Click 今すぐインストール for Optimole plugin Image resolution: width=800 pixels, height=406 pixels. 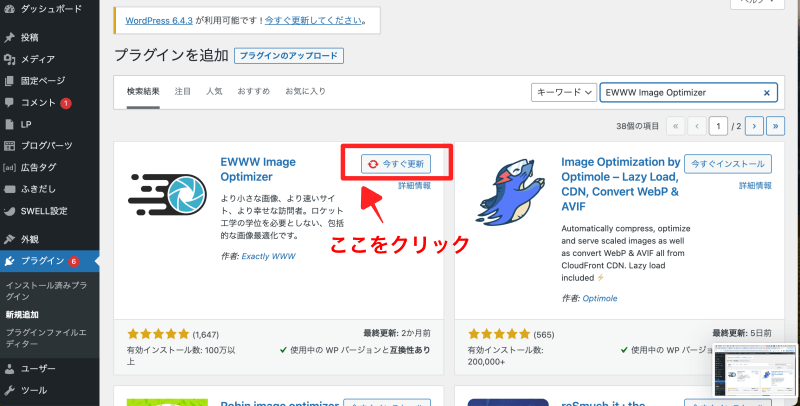728,164
